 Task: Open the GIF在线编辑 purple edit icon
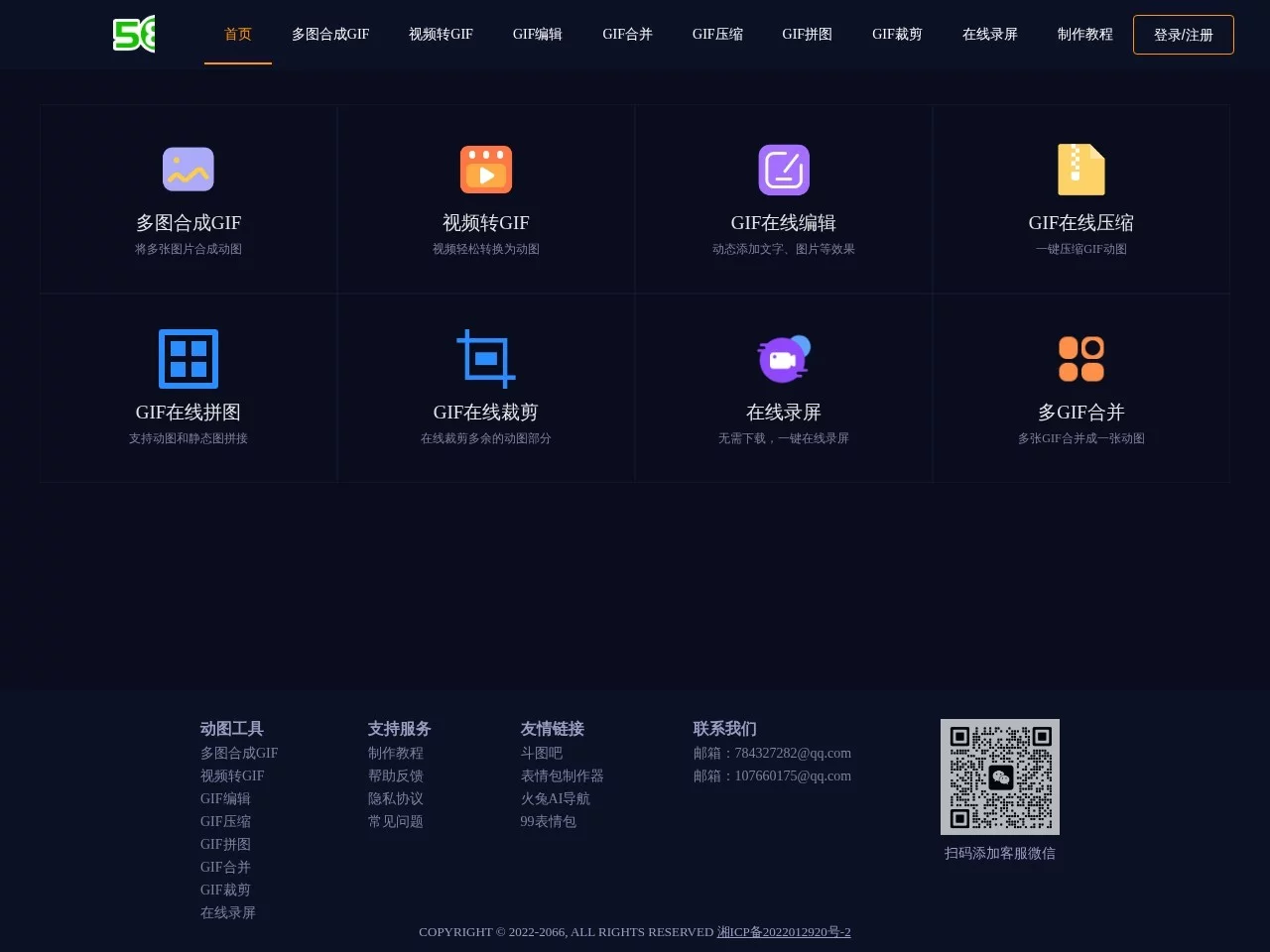784,170
